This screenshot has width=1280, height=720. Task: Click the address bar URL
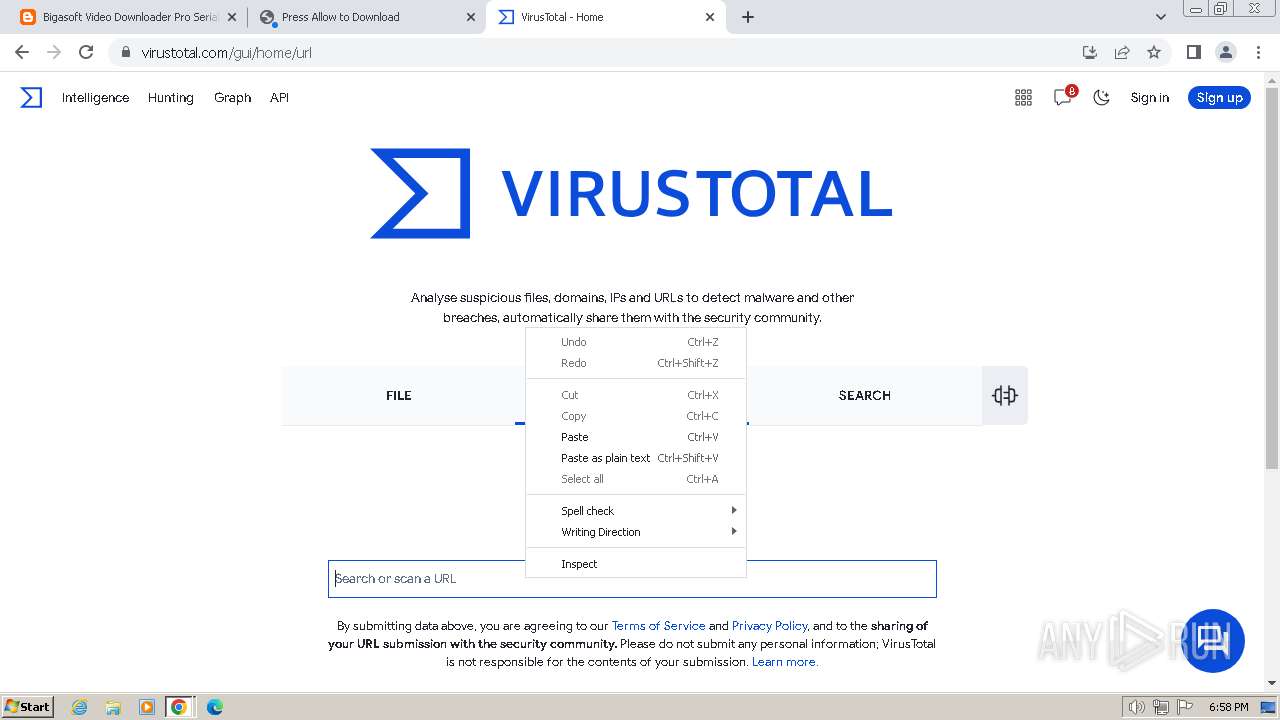tap(226, 52)
